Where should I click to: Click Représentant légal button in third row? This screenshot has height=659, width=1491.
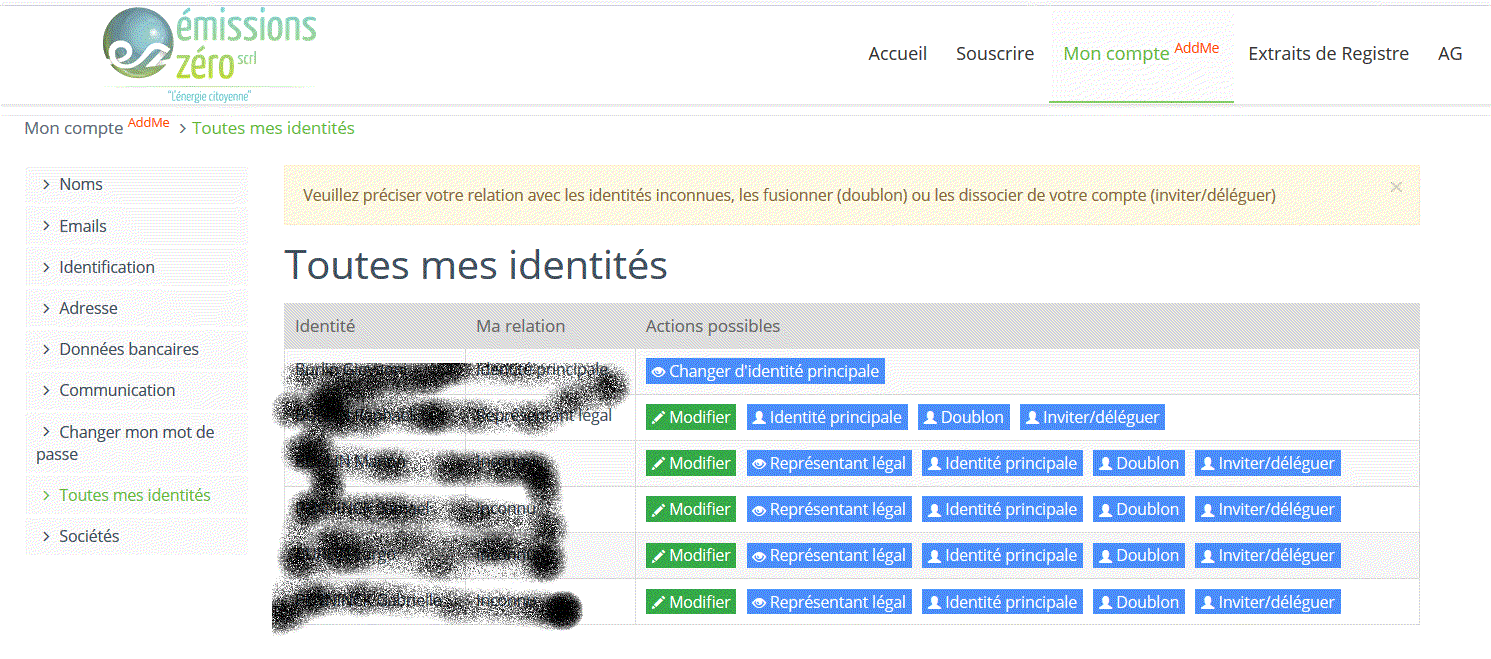pos(829,463)
